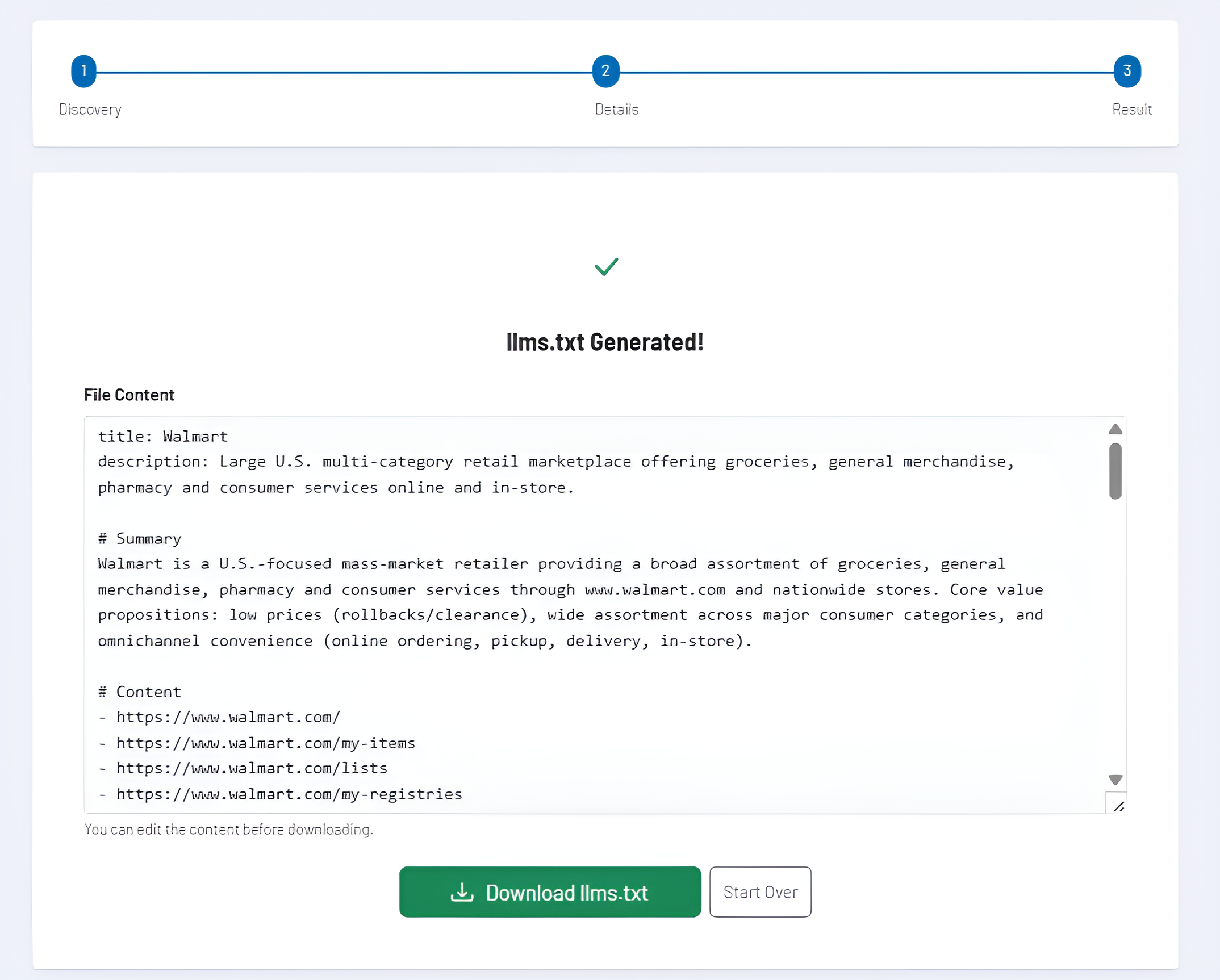Click "You can edit the content before downloading."
Image resolution: width=1220 pixels, height=980 pixels.
pyautogui.click(x=228, y=830)
